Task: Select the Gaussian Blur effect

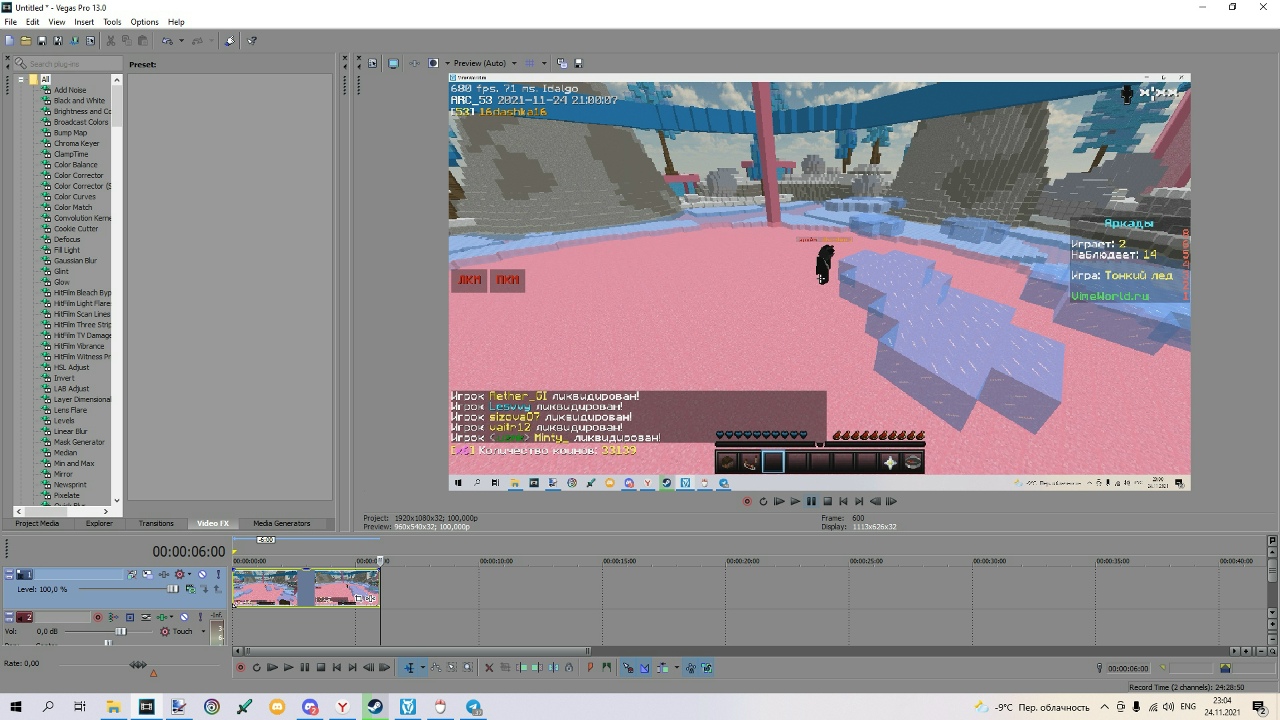Action: point(75,261)
